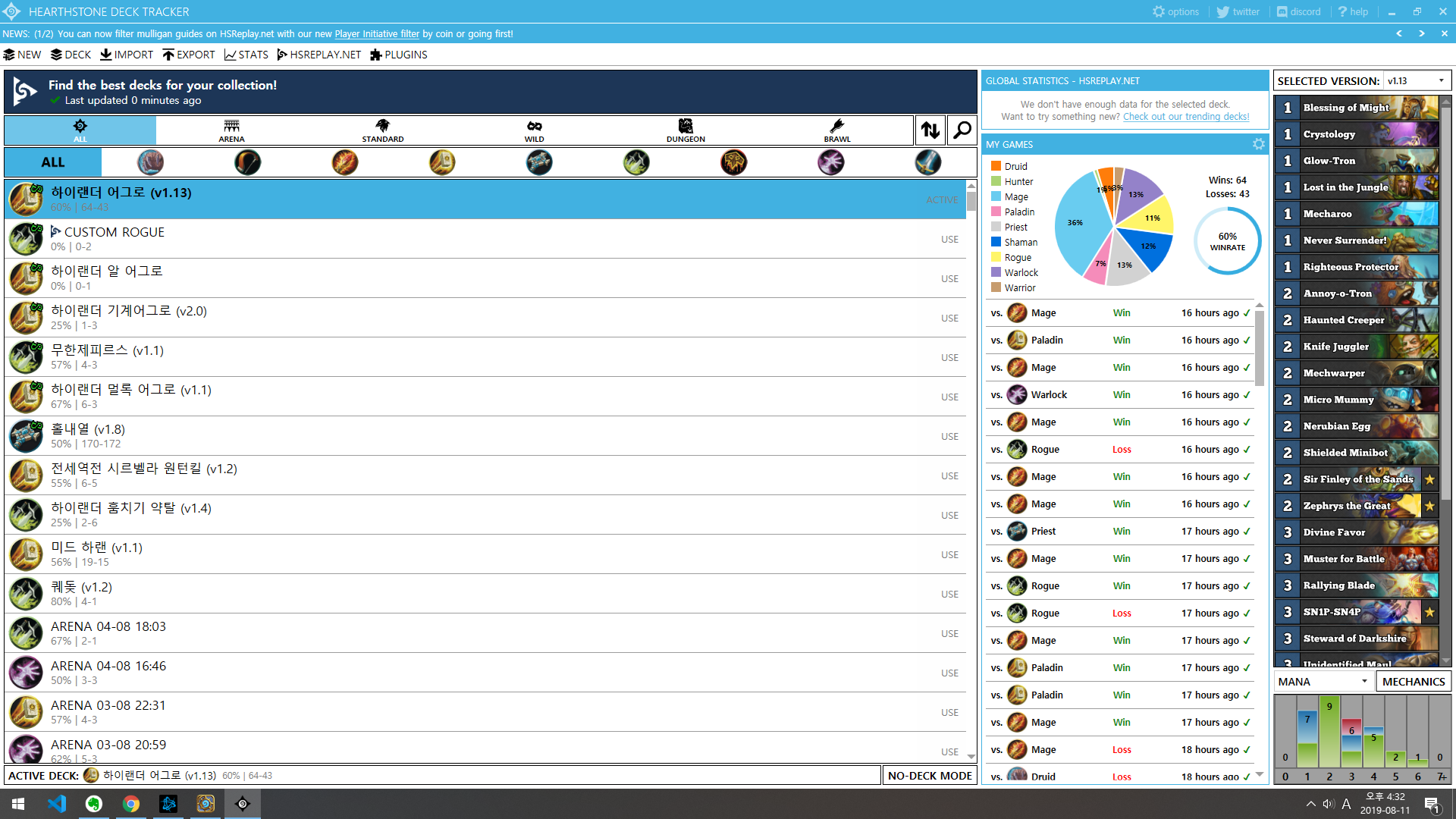The height and width of the screenshot is (819, 1456).
Task: Select 미드 하랜 (v1.1) deck row
Action: pos(485,554)
